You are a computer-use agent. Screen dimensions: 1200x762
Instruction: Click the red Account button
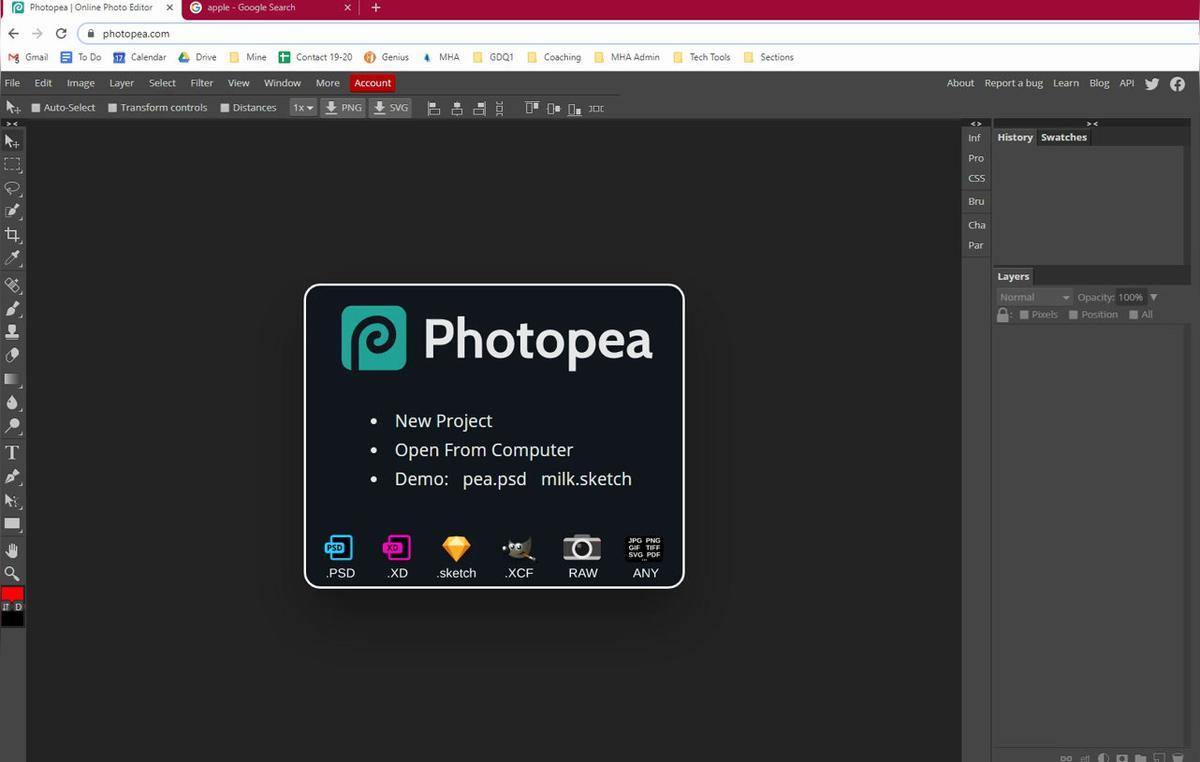372,83
